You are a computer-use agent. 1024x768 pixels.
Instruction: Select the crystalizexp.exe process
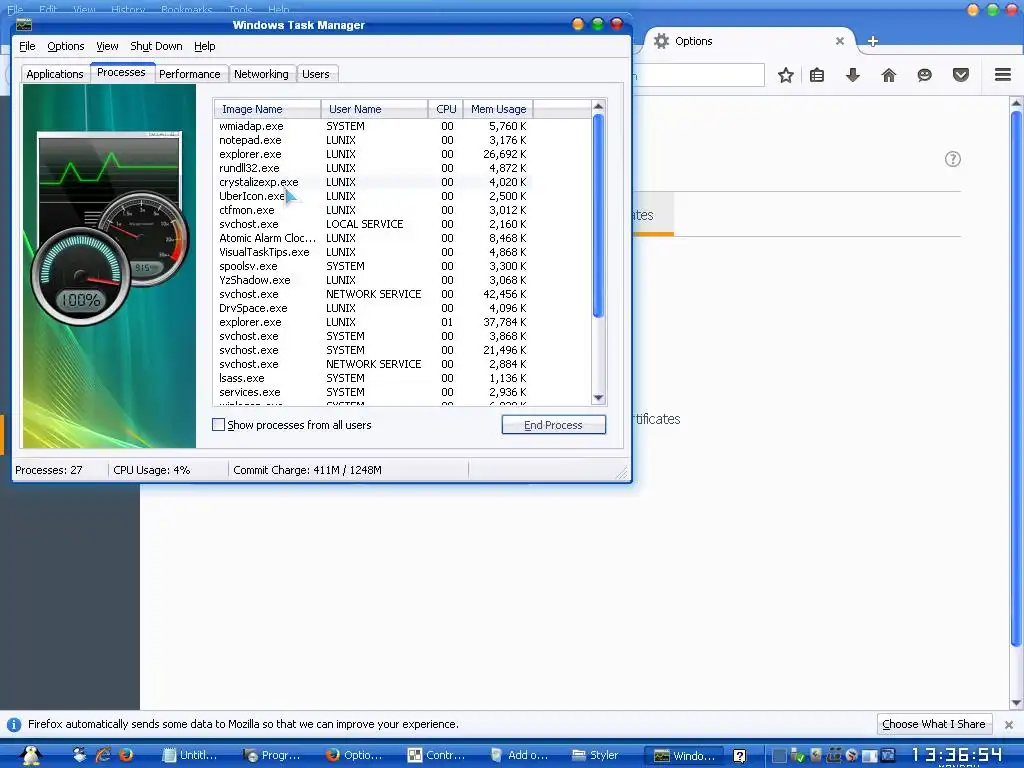click(x=372, y=182)
